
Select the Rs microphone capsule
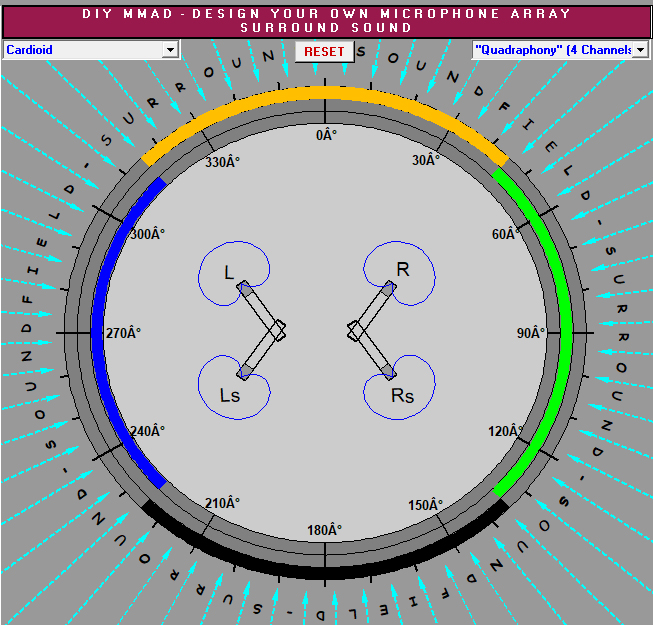click(x=390, y=373)
